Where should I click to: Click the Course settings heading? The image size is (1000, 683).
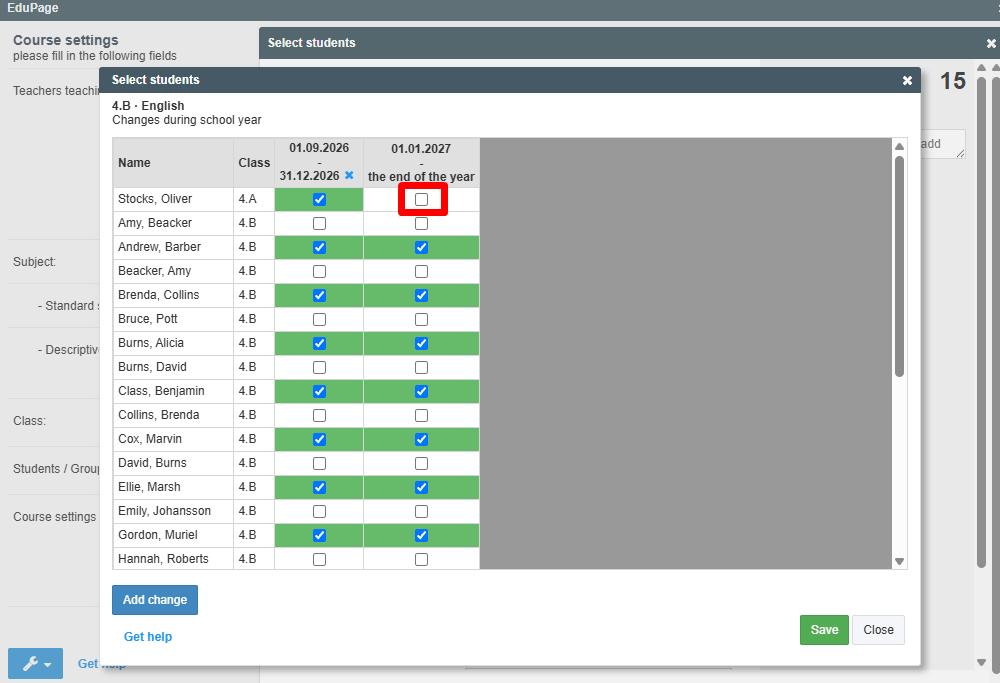(x=66, y=40)
